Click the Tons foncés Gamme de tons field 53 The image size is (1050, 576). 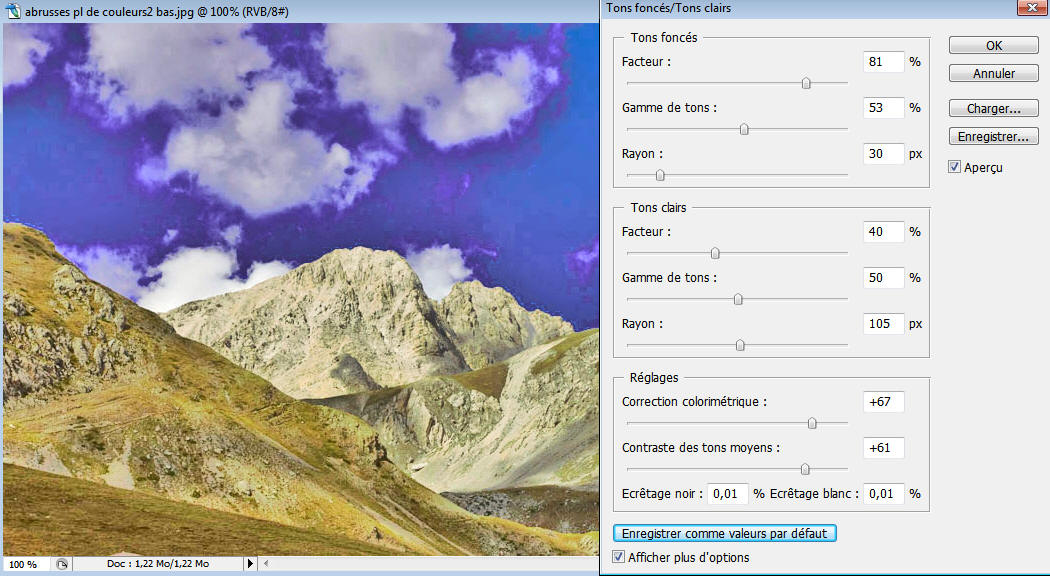[884, 108]
